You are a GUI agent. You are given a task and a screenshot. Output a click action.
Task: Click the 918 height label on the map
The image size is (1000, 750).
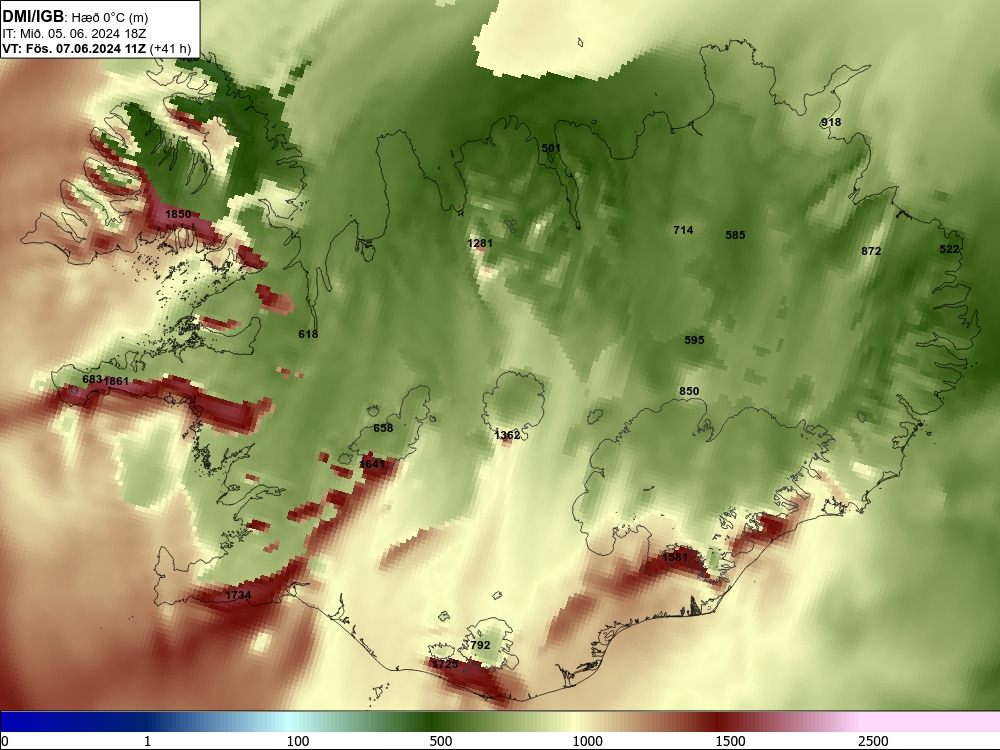pyautogui.click(x=830, y=122)
